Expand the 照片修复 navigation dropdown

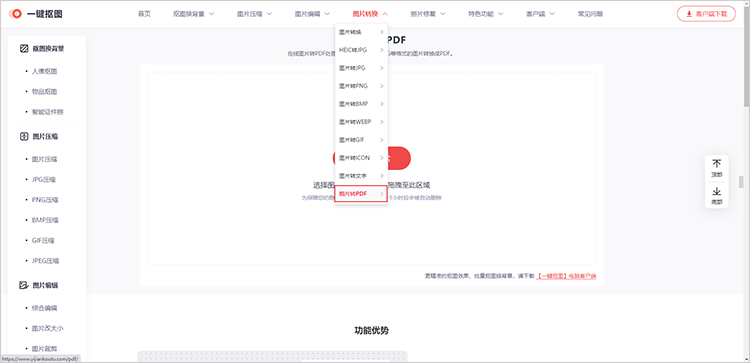(428, 14)
